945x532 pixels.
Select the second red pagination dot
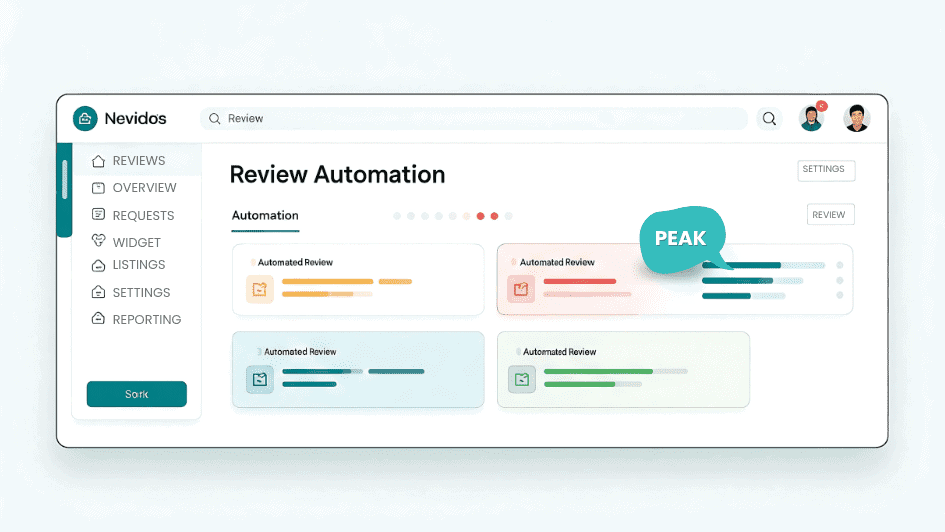point(494,216)
